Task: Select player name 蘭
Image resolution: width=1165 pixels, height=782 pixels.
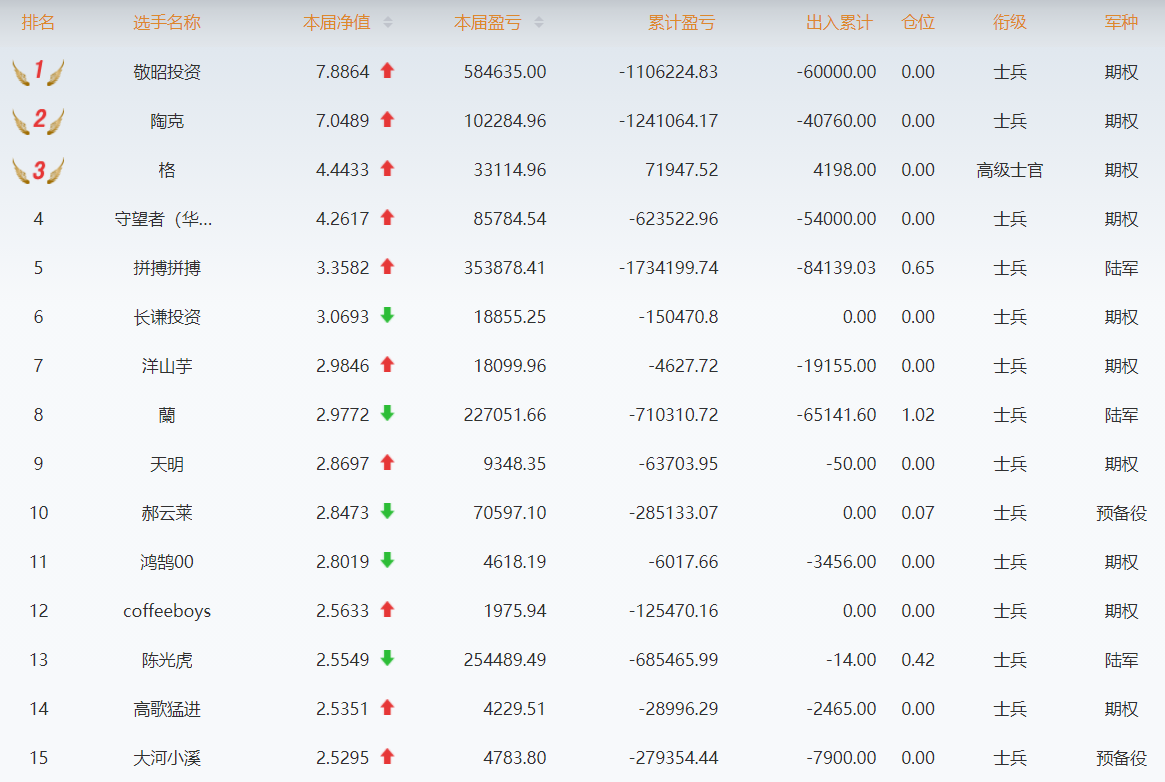Action: click(167, 415)
